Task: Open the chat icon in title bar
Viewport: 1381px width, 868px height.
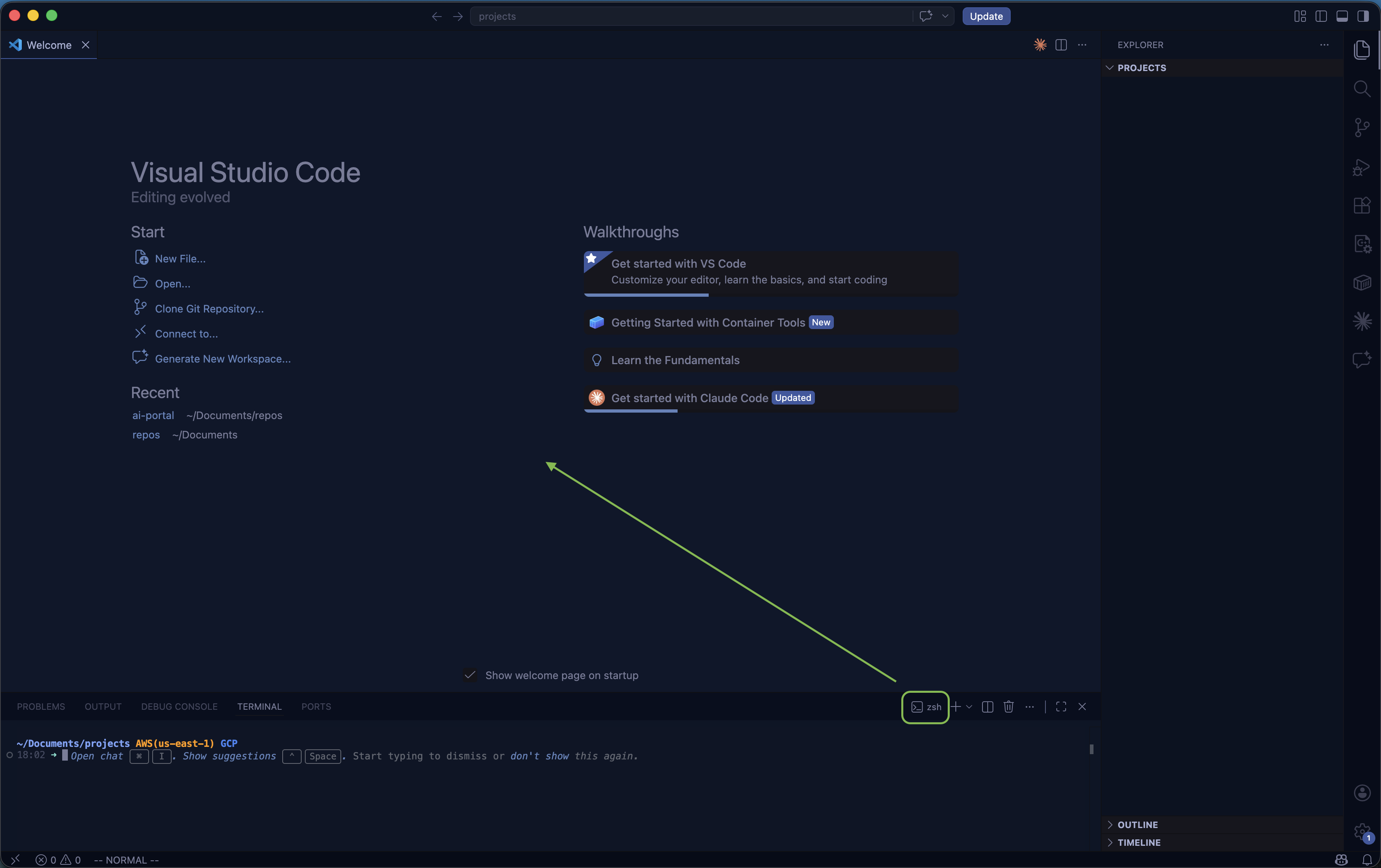Action: point(926,16)
